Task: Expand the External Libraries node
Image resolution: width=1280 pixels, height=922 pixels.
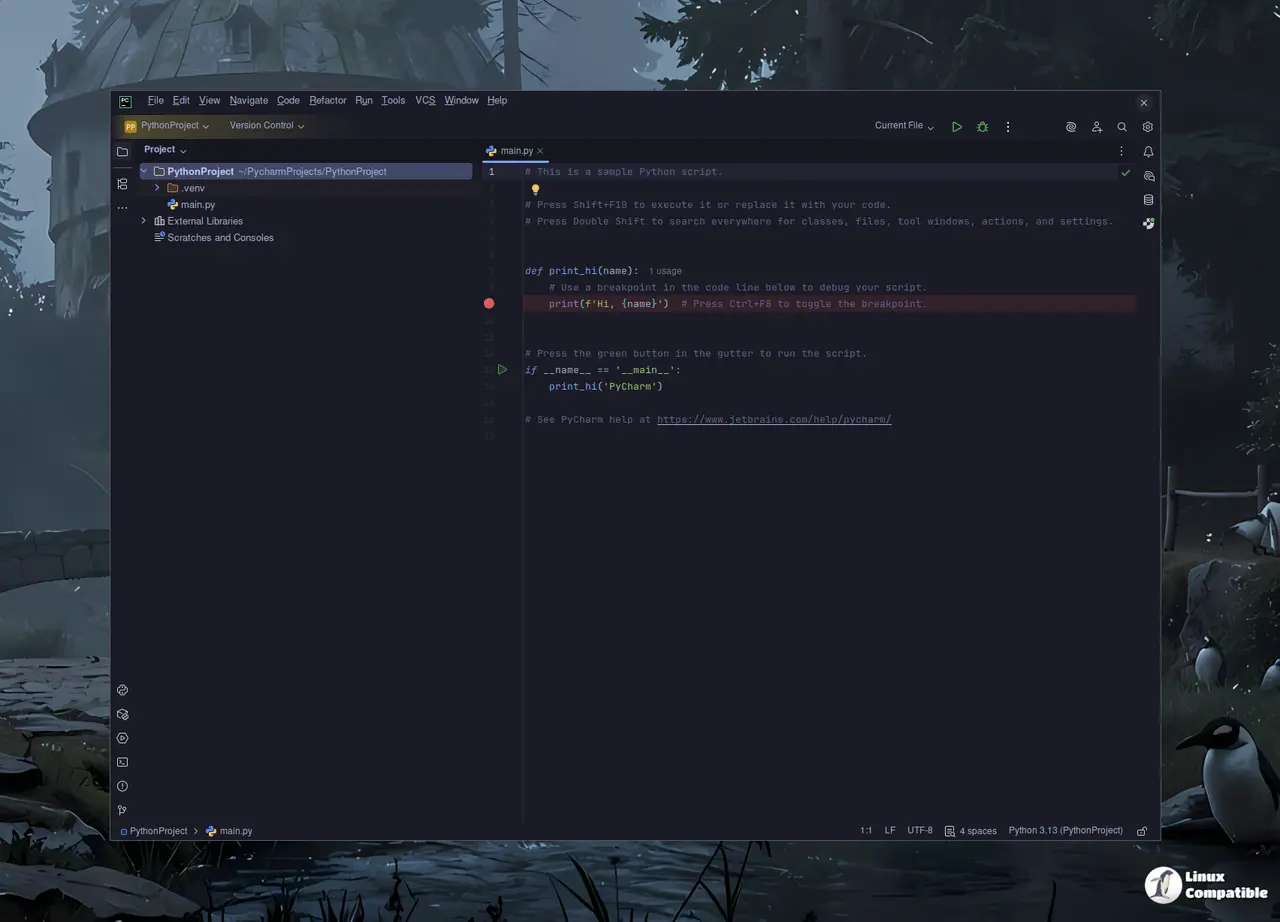Action: (144, 221)
